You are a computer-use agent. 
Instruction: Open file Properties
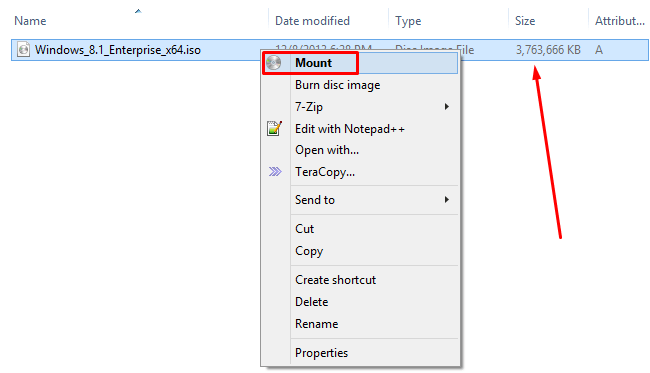321,353
